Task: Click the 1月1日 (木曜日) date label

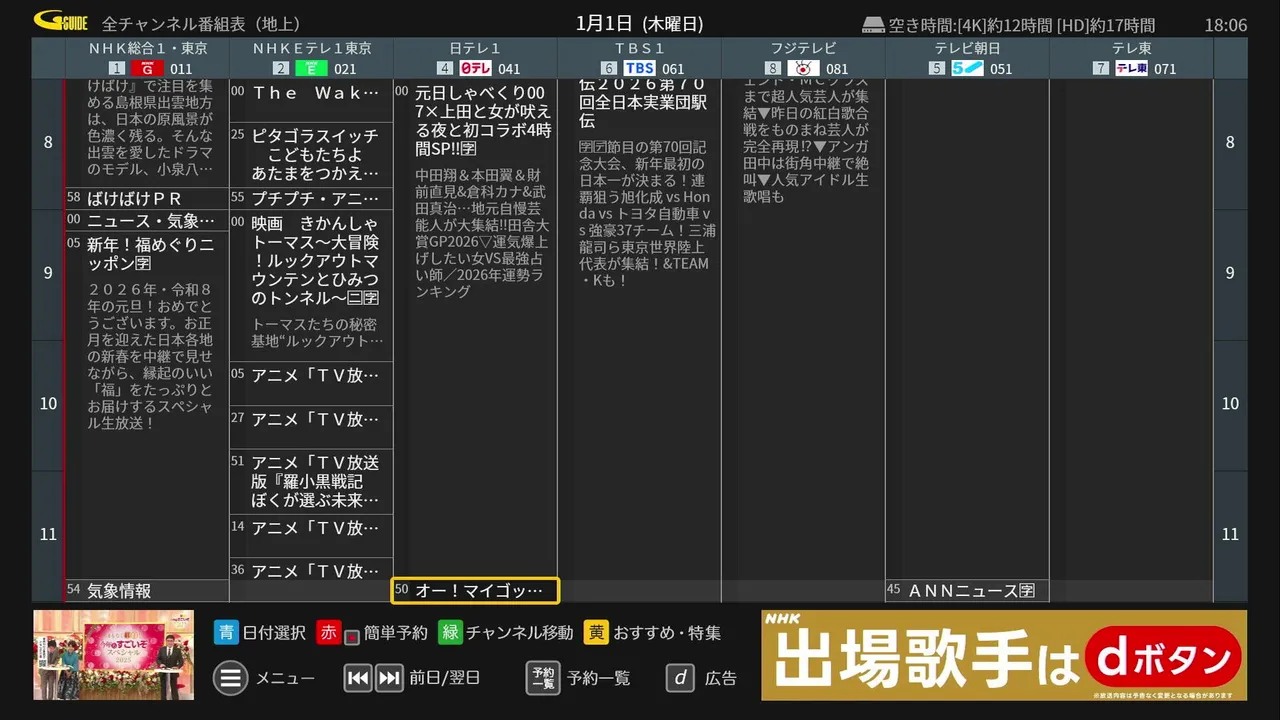Action: tap(640, 24)
